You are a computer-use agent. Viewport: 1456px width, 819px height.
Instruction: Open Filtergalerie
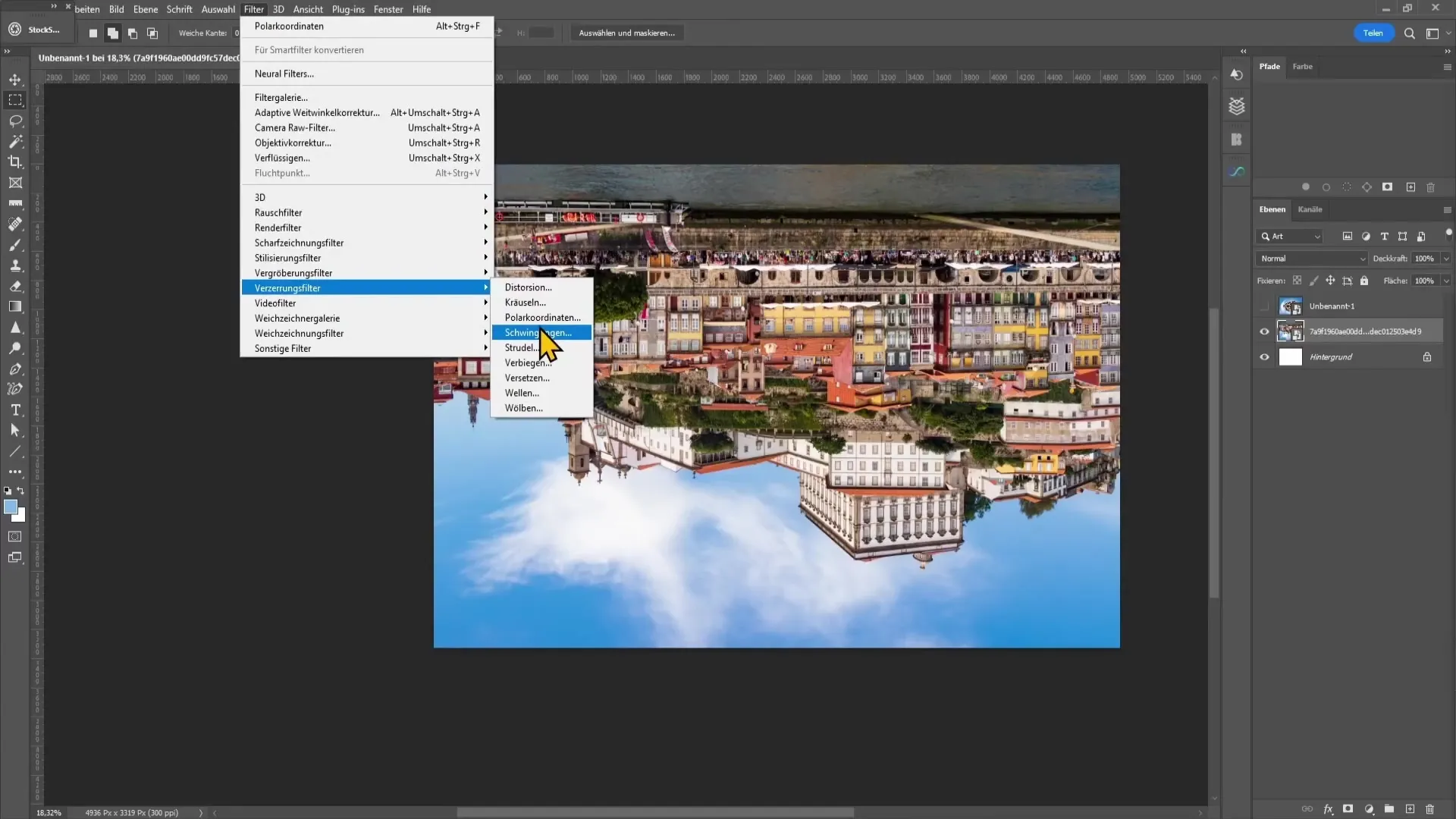367,98
